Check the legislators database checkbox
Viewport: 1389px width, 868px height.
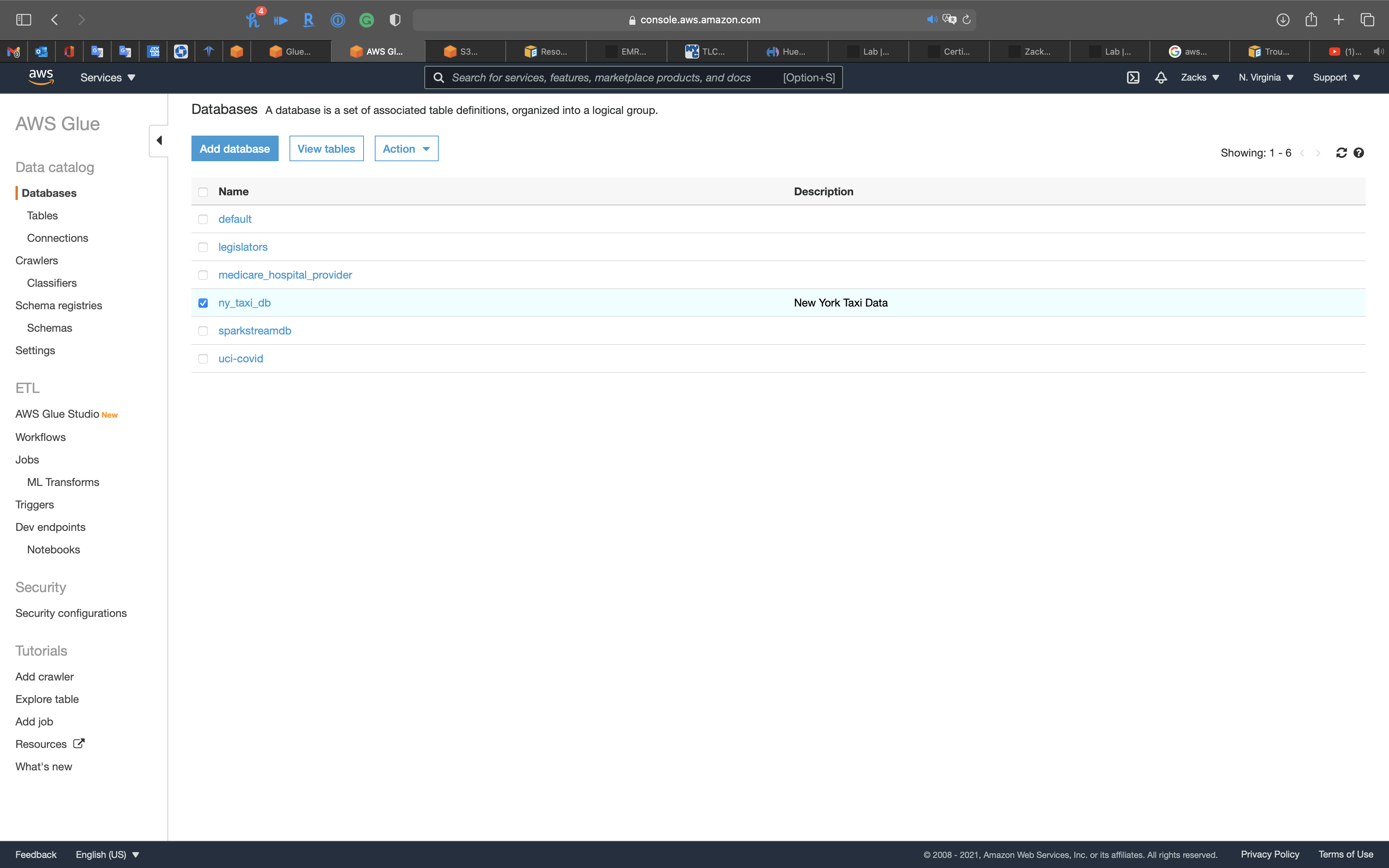pos(203,248)
